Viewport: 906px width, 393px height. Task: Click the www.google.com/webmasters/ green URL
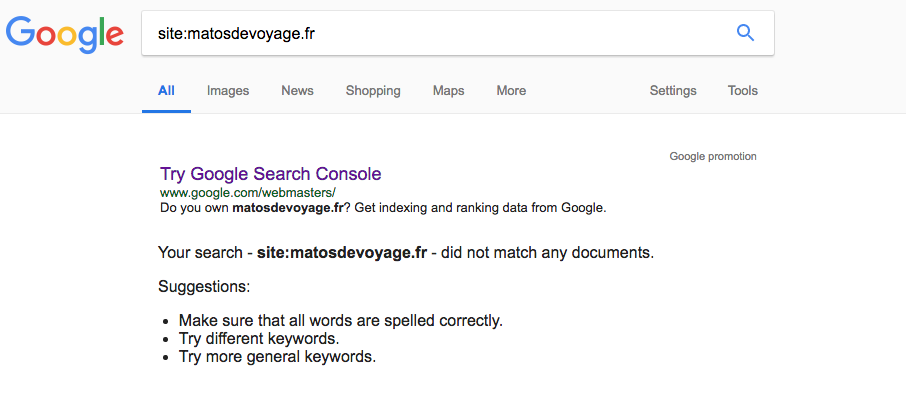247,192
